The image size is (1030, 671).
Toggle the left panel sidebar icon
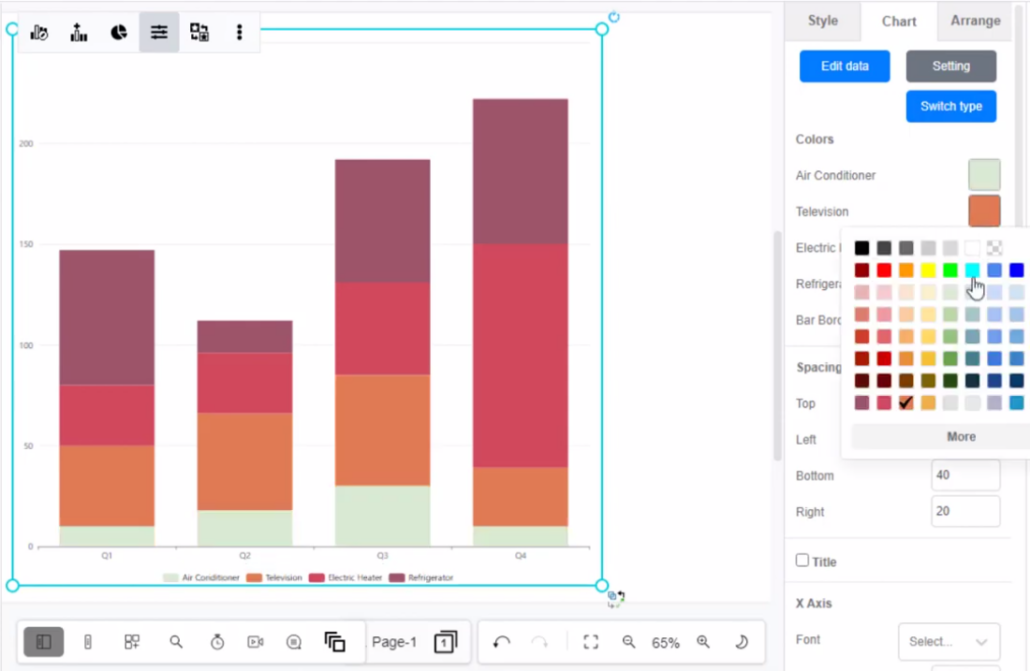[42, 642]
